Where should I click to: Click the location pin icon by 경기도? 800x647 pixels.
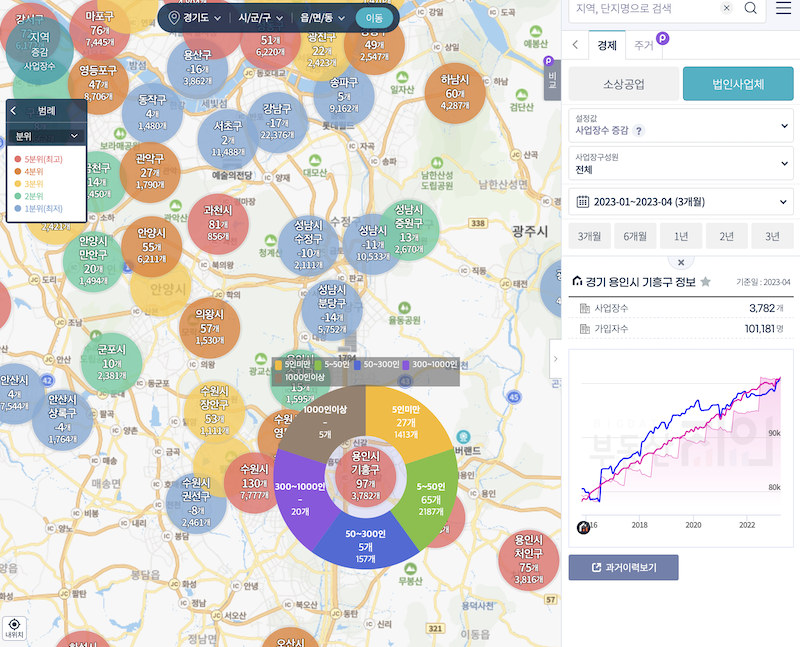[174, 18]
